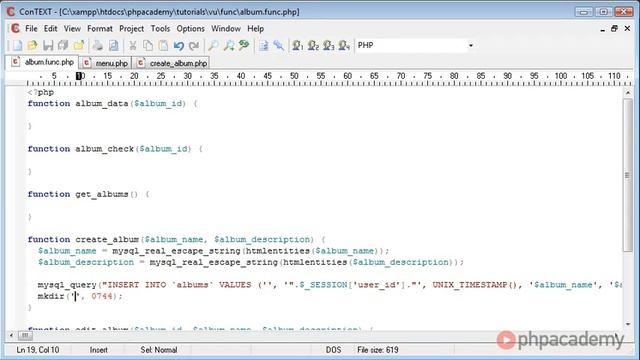Undo the last edit with the blue arrow
Image resolution: width=640 pixels, height=360 pixels.
click(179, 45)
